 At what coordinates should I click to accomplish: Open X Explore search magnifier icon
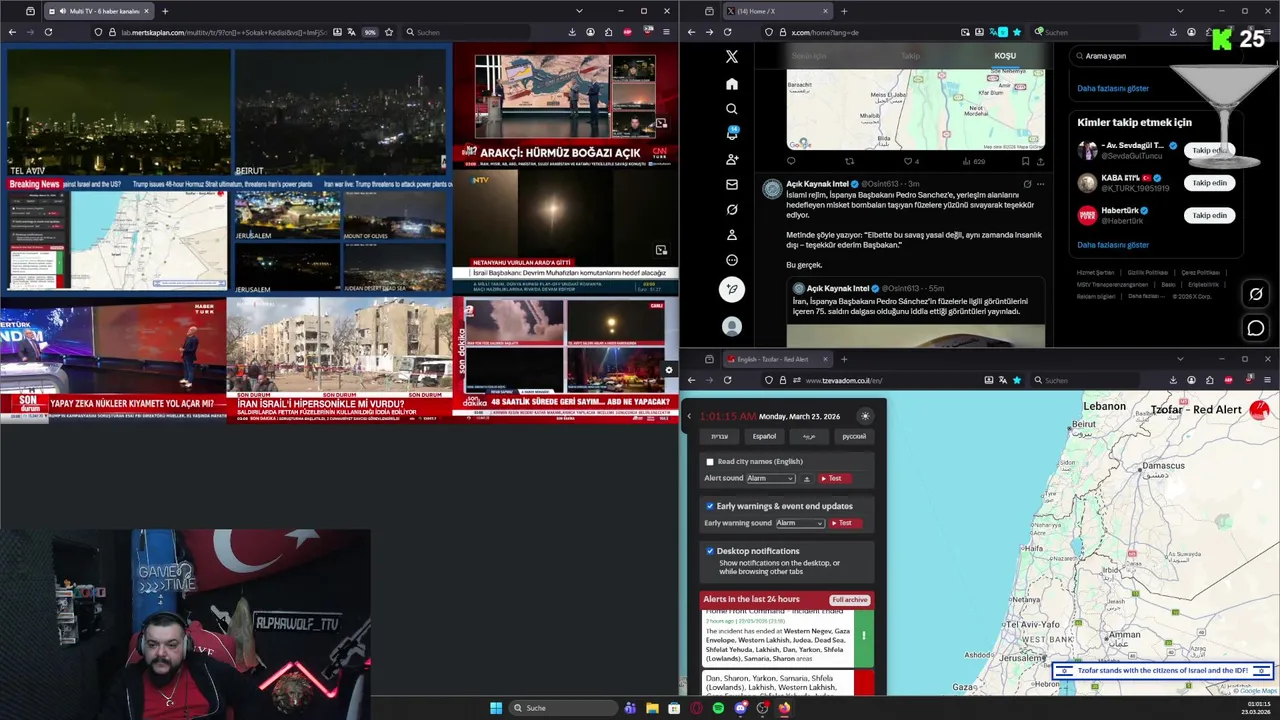tap(732, 109)
